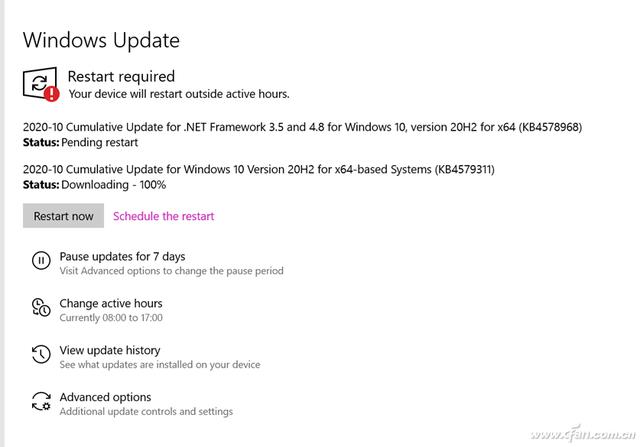Select Pause updates for 7 days

tap(122, 256)
